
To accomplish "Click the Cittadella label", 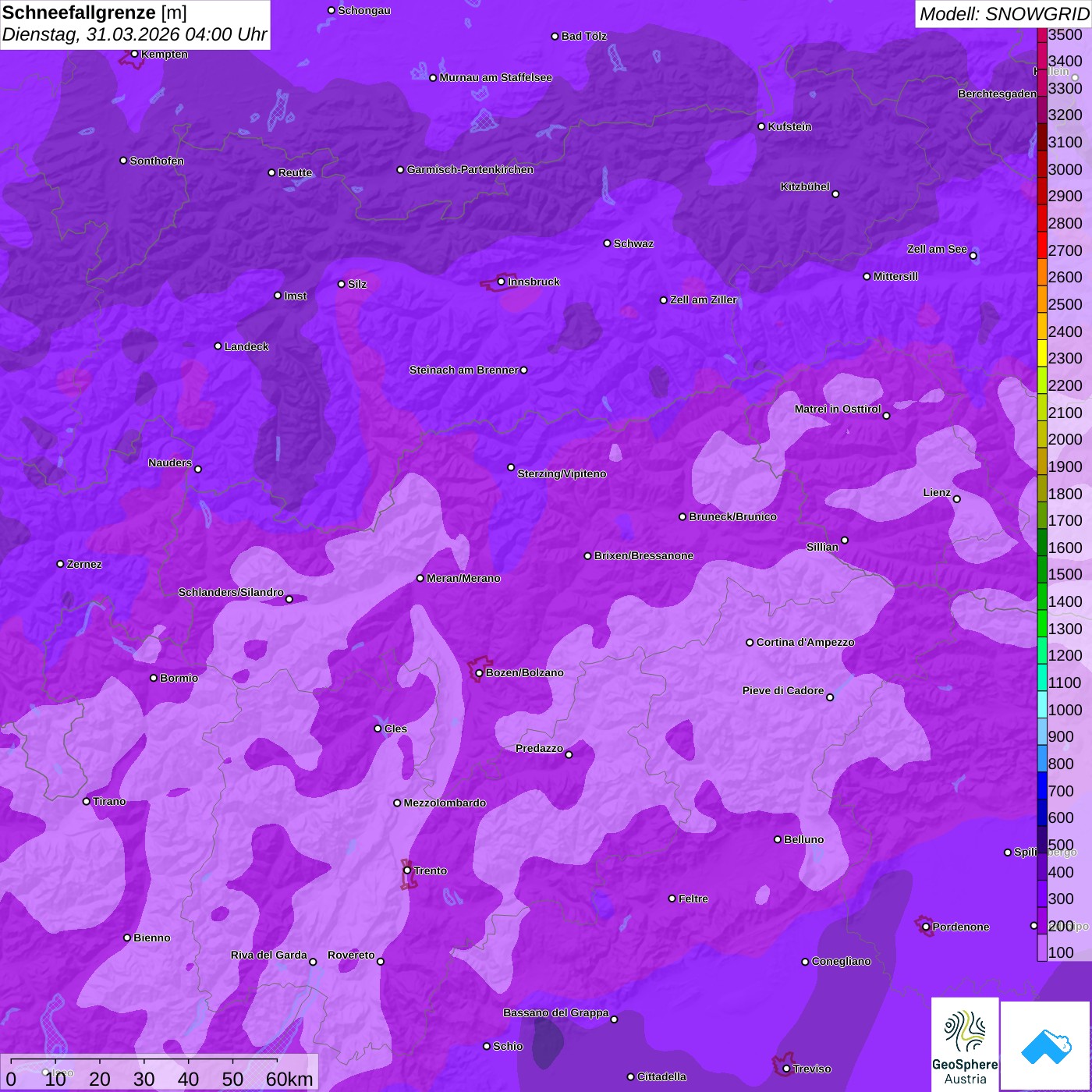I will 661,1076.
